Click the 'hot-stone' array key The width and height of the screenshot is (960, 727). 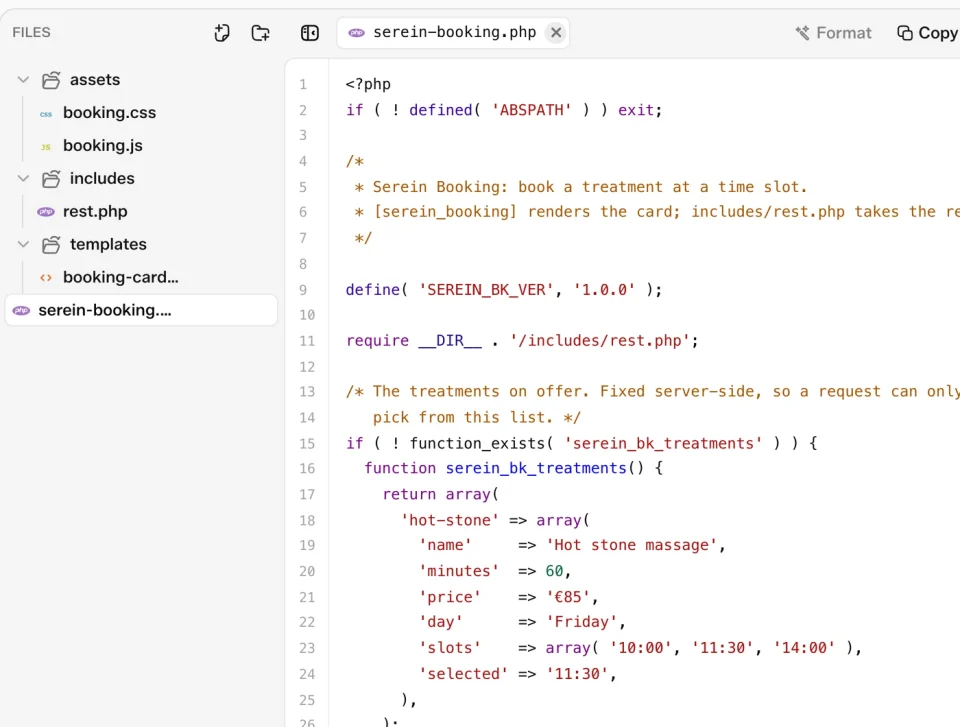pos(449,521)
